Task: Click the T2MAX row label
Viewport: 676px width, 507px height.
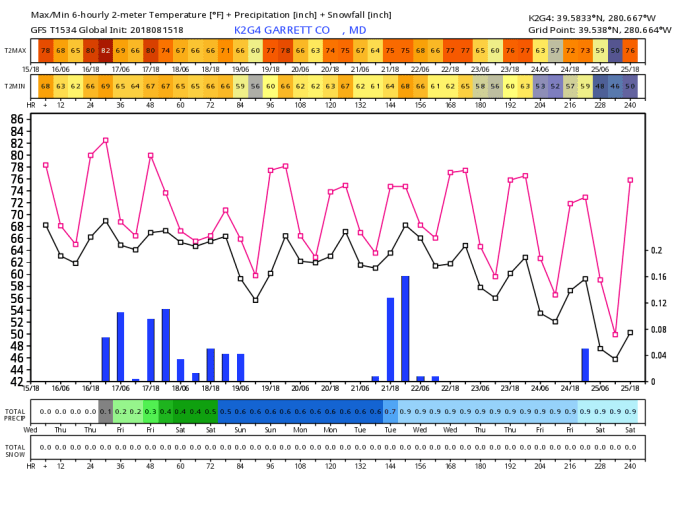Action: pos(16,50)
